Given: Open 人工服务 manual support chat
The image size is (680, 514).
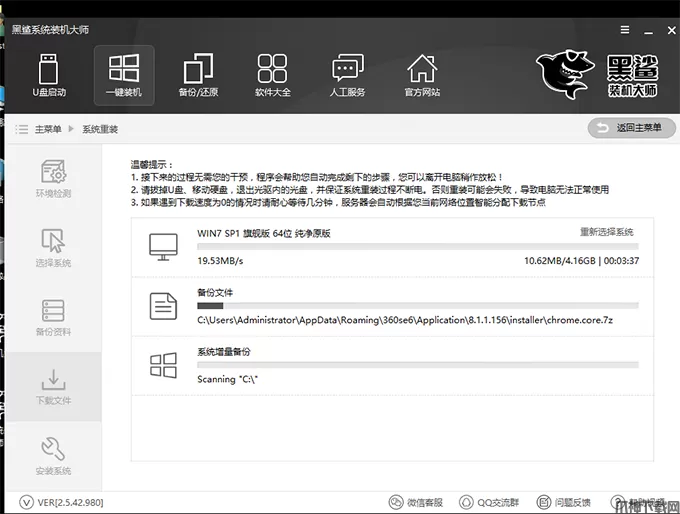Looking at the screenshot, I should coord(347,75).
